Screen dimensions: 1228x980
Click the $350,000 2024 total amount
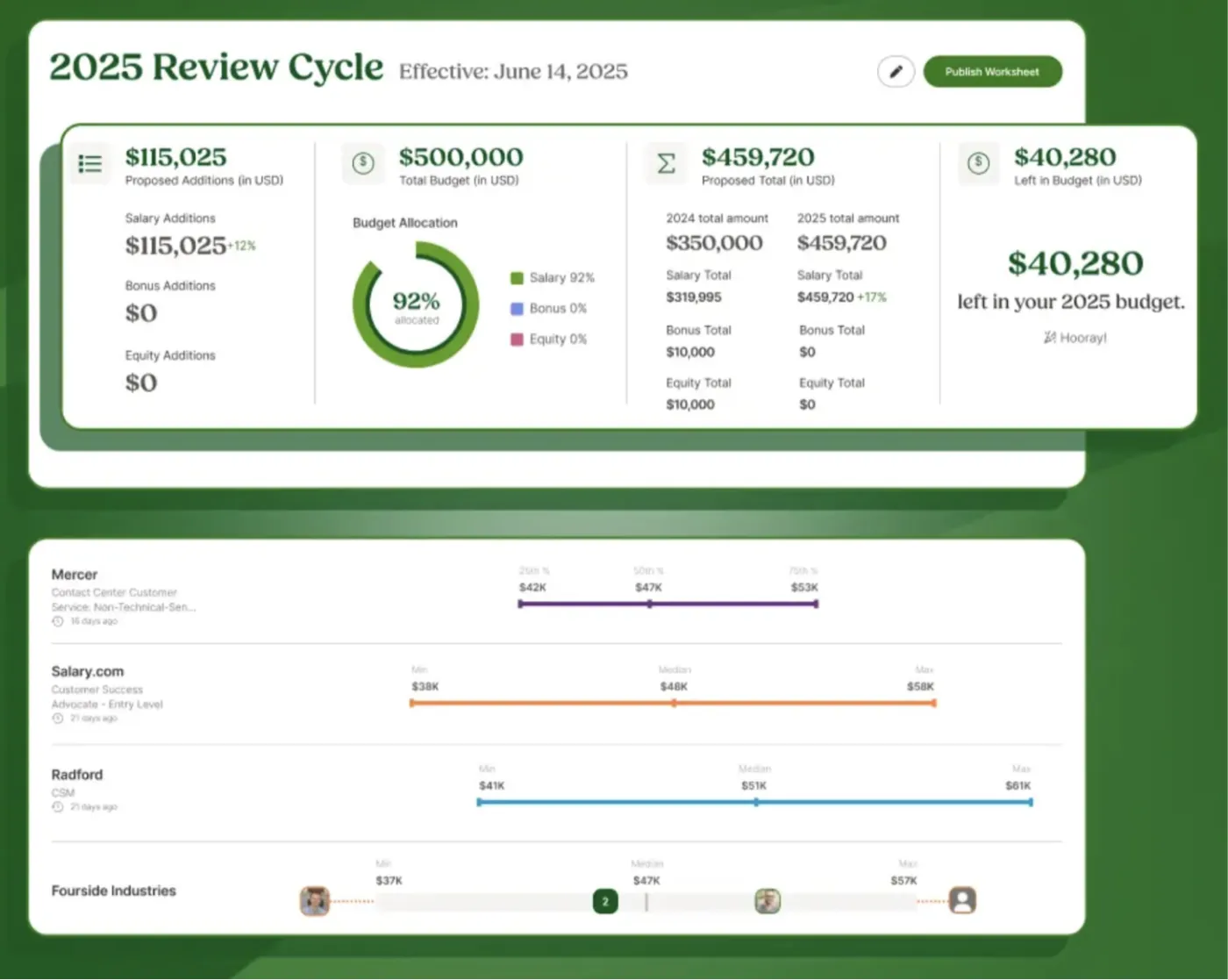714,243
